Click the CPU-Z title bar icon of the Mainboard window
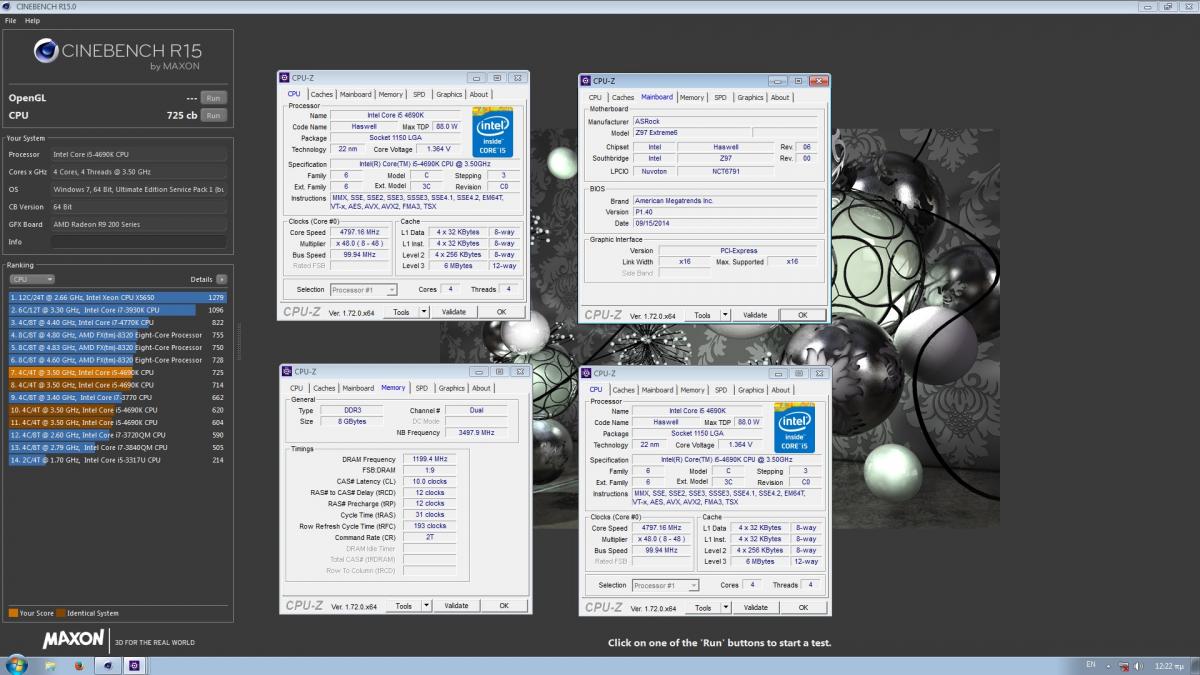This screenshot has width=1200, height=675. click(x=587, y=81)
